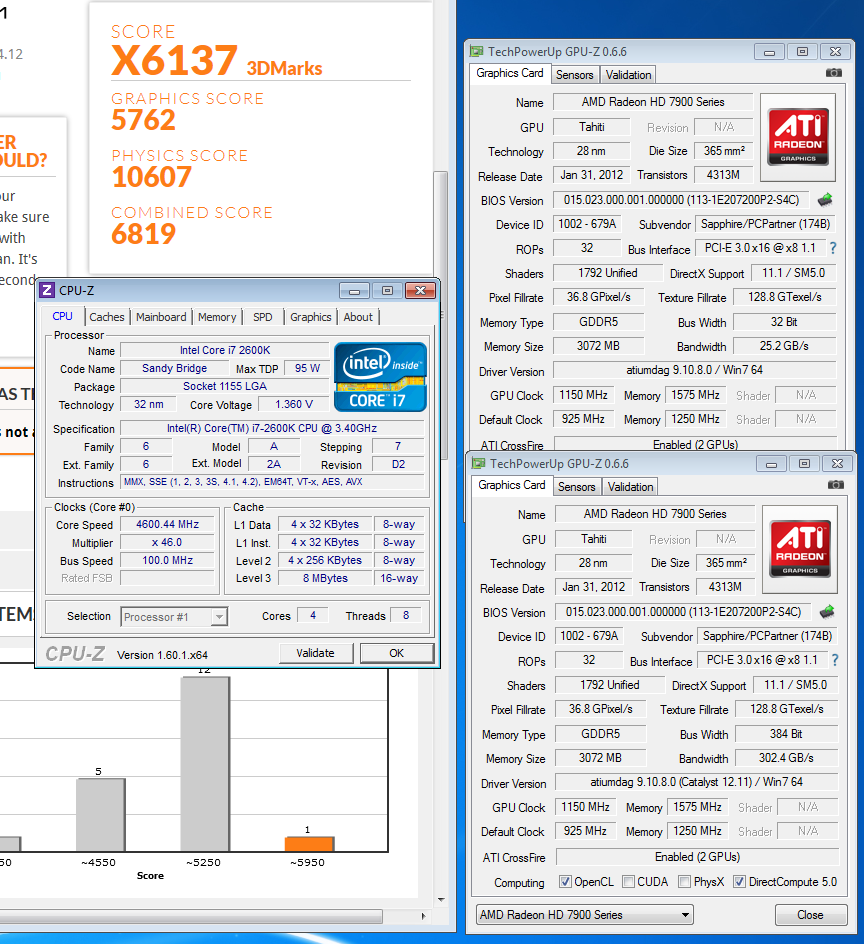Click the Max TDP field 95 W
The width and height of the screenshot is (864, 944).
[x=307, y=368]
